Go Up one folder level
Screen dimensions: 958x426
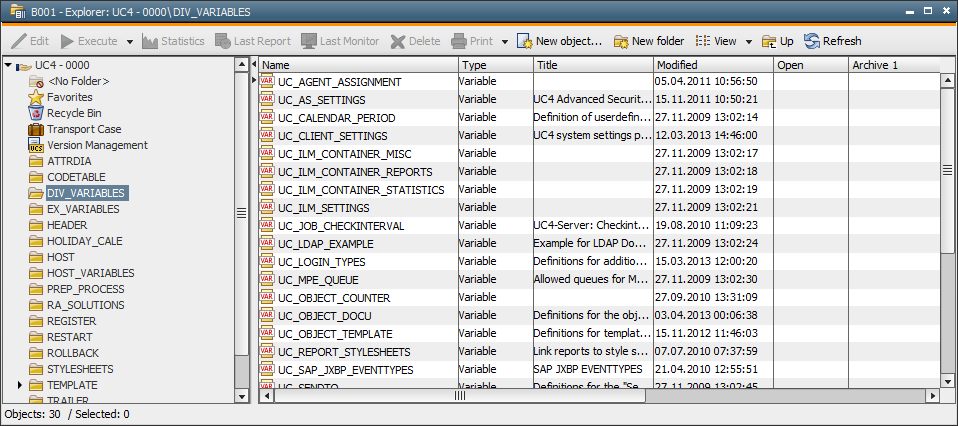778,42
